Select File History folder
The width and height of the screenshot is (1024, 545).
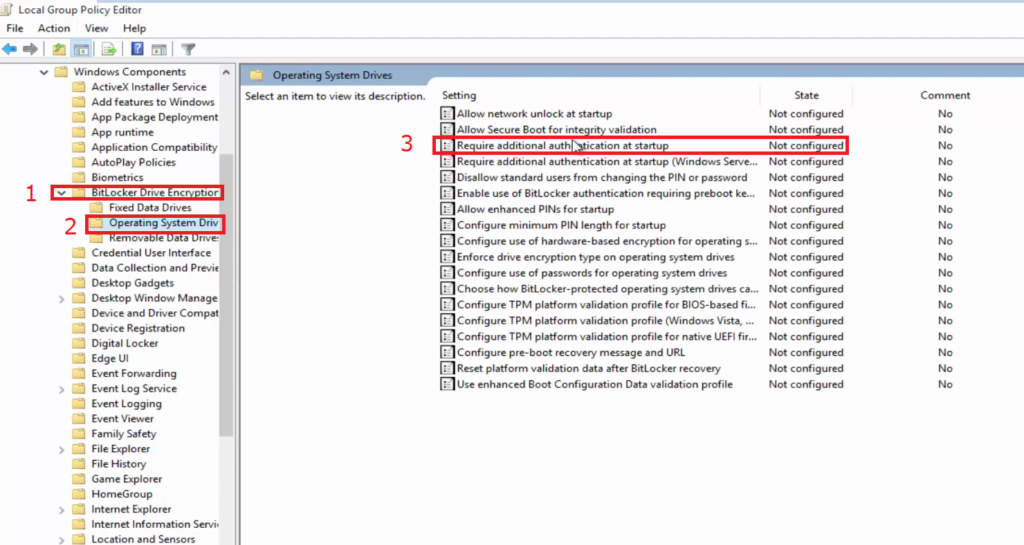pos(118,464)
